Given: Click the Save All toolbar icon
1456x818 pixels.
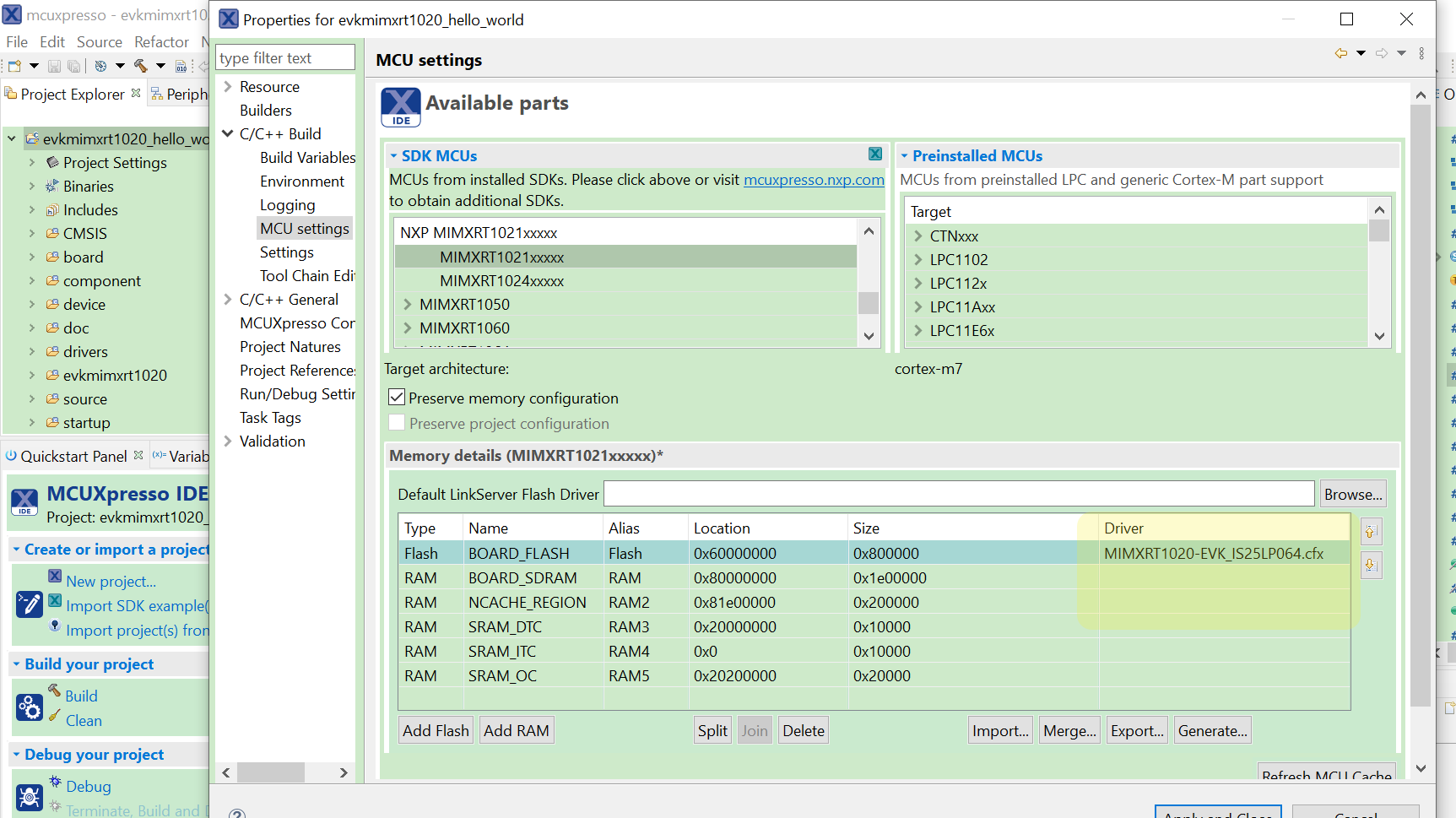Looking at the screenshot, I should 74,65.
